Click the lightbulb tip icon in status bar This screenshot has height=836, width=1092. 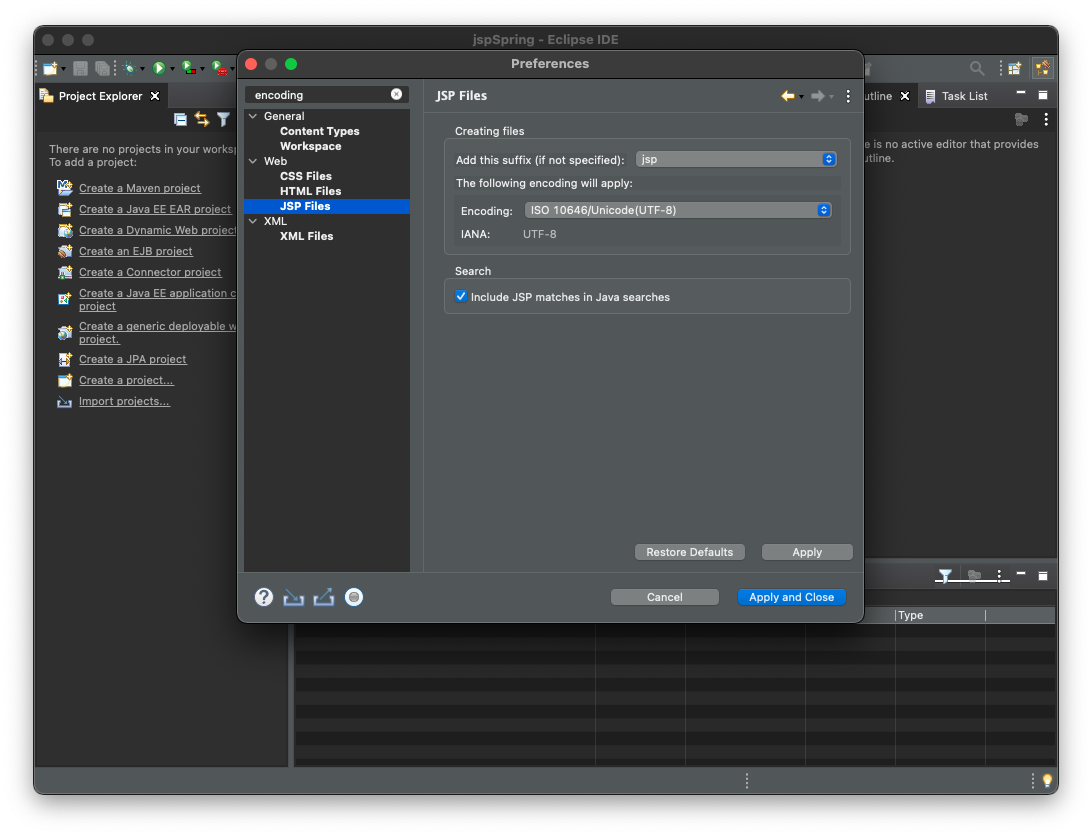(x=1047, y=781)
